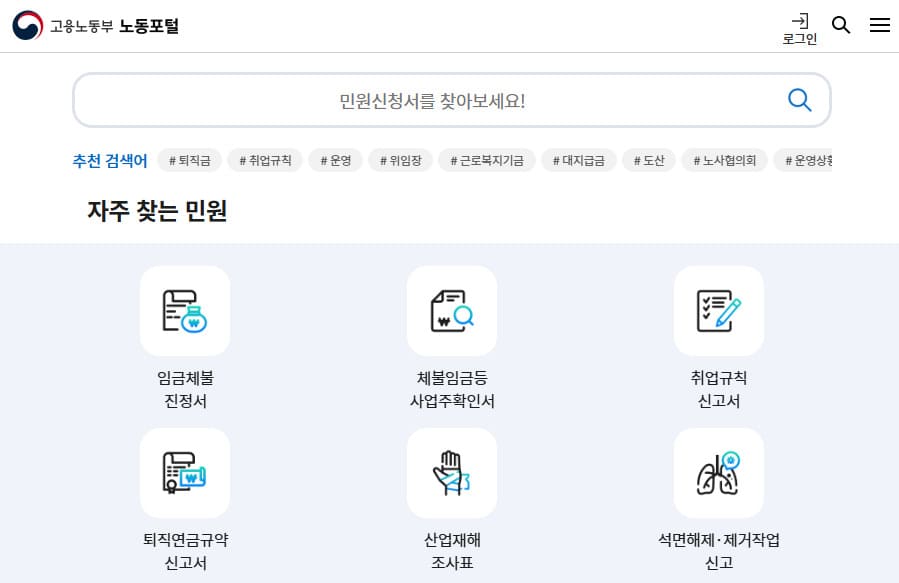The image size is (899, 583).
Task: Click the 고용노동부 노동포털 logo
Action: [x=95, y=25]
